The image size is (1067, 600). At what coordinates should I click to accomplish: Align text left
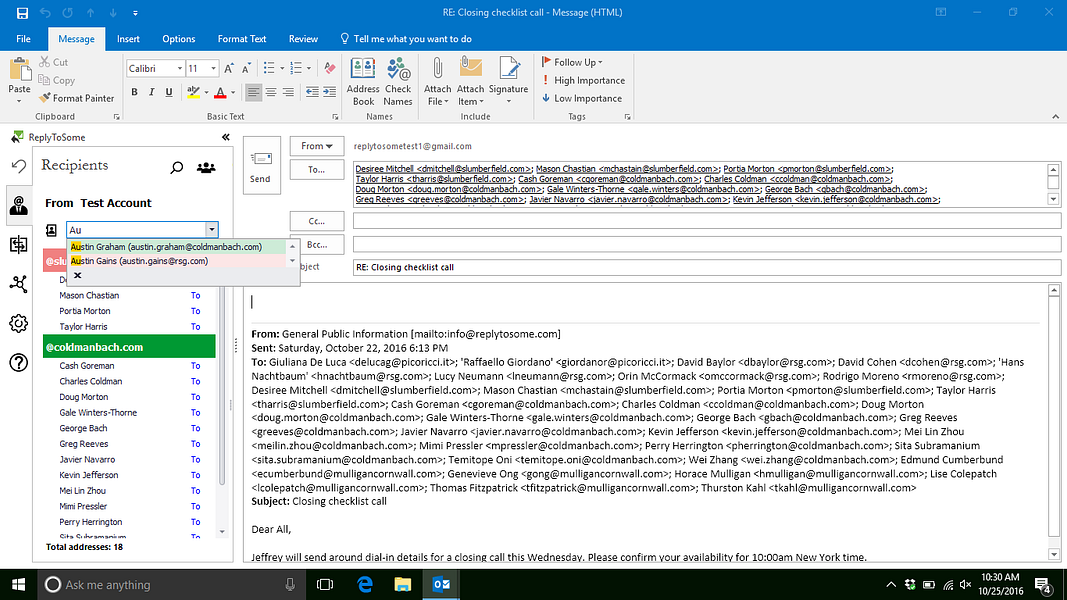pos(253,92)
